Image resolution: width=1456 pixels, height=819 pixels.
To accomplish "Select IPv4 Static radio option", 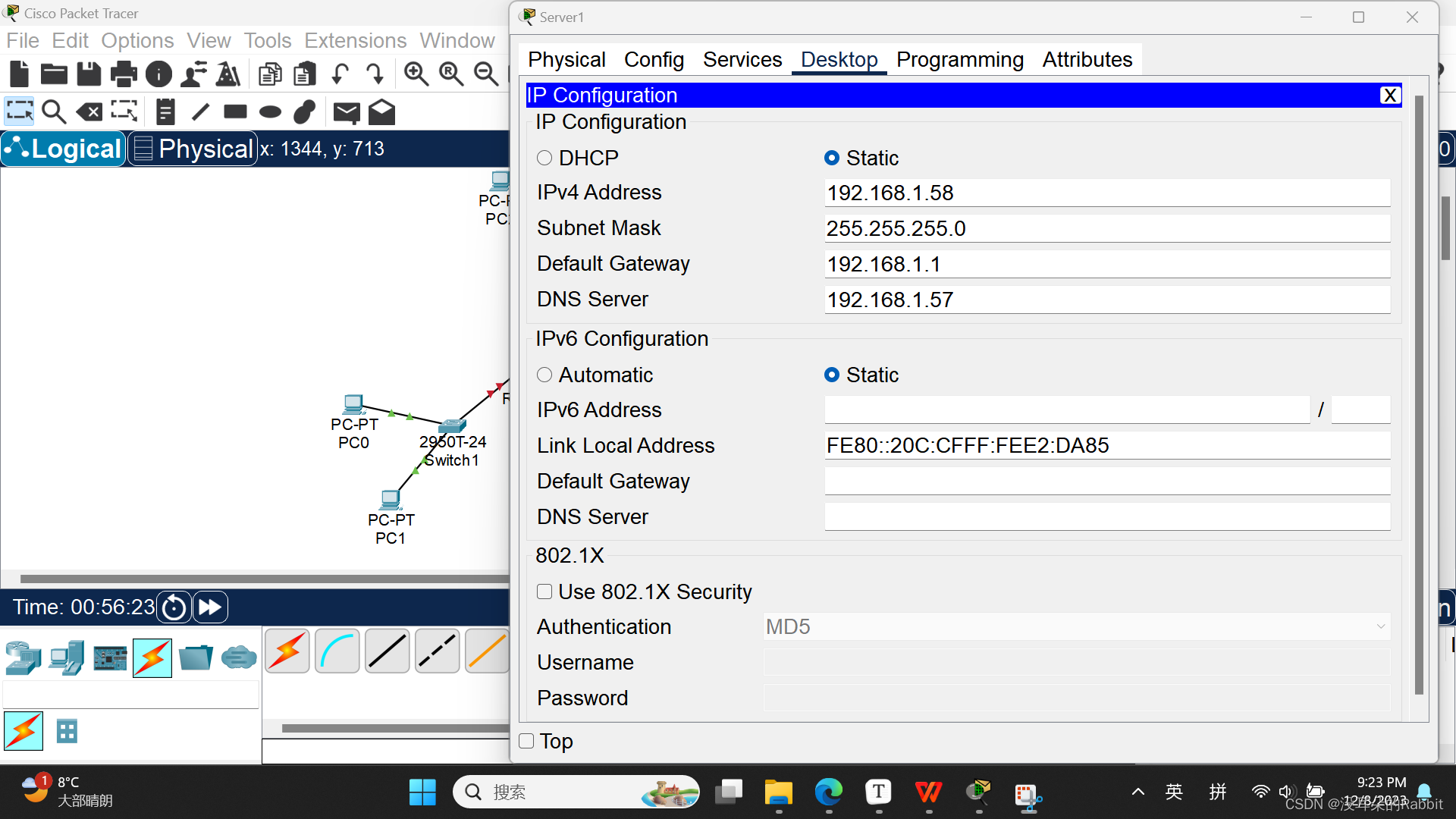I will [832, 158].
